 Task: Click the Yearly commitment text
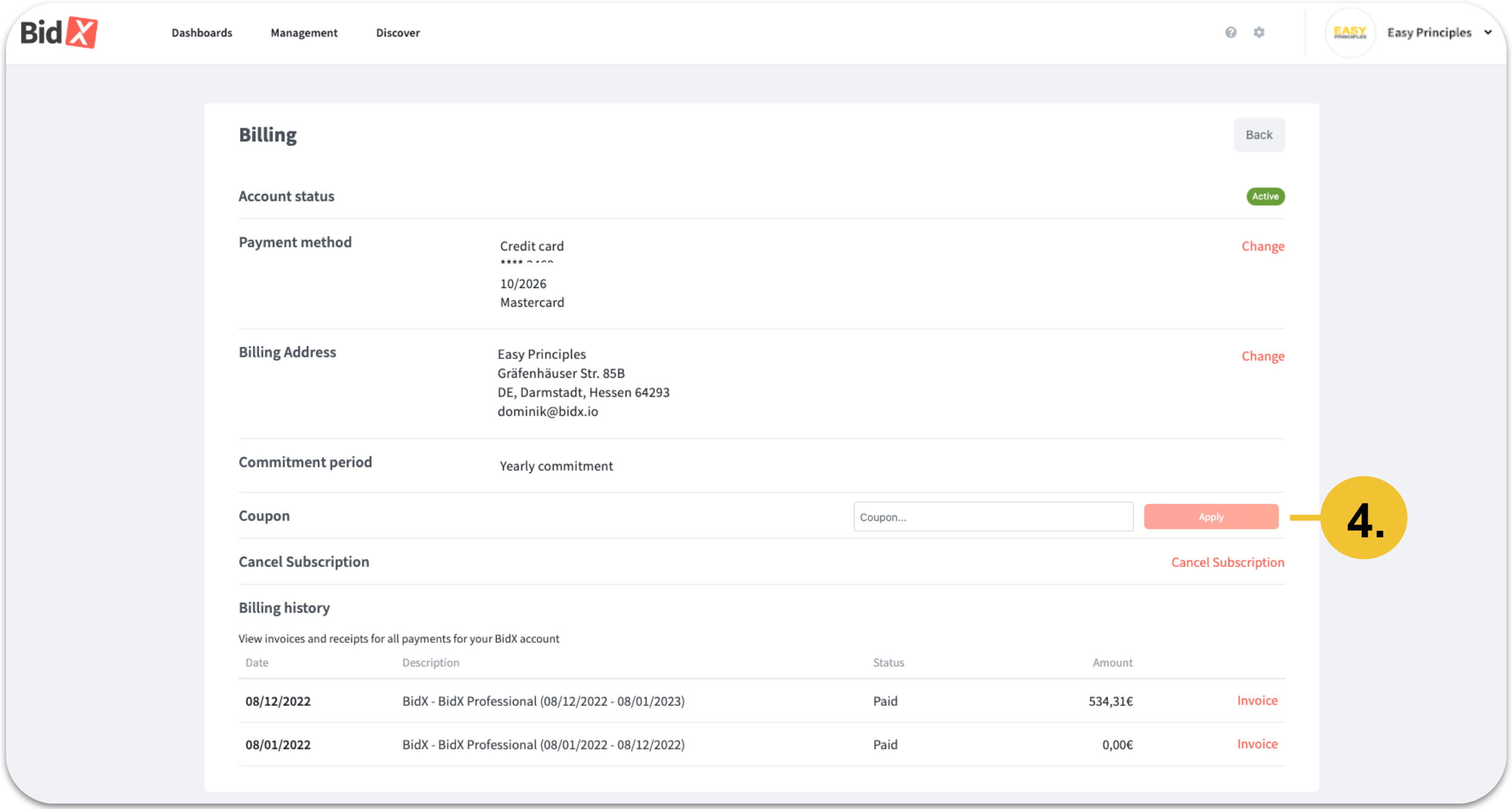pyautogui.click(x=556, y=466)
